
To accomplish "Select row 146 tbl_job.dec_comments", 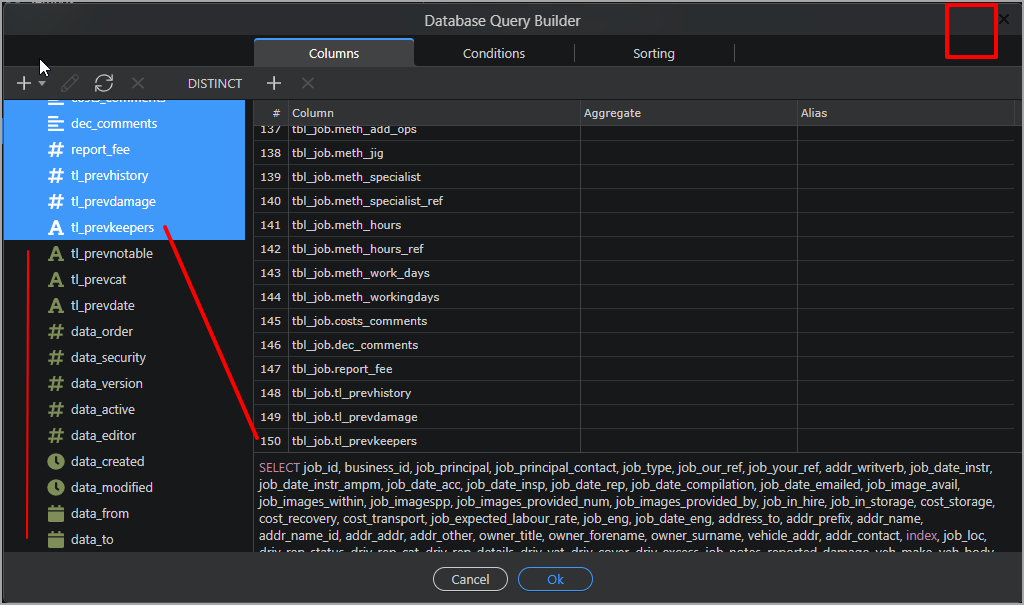I will coord(633,345).
